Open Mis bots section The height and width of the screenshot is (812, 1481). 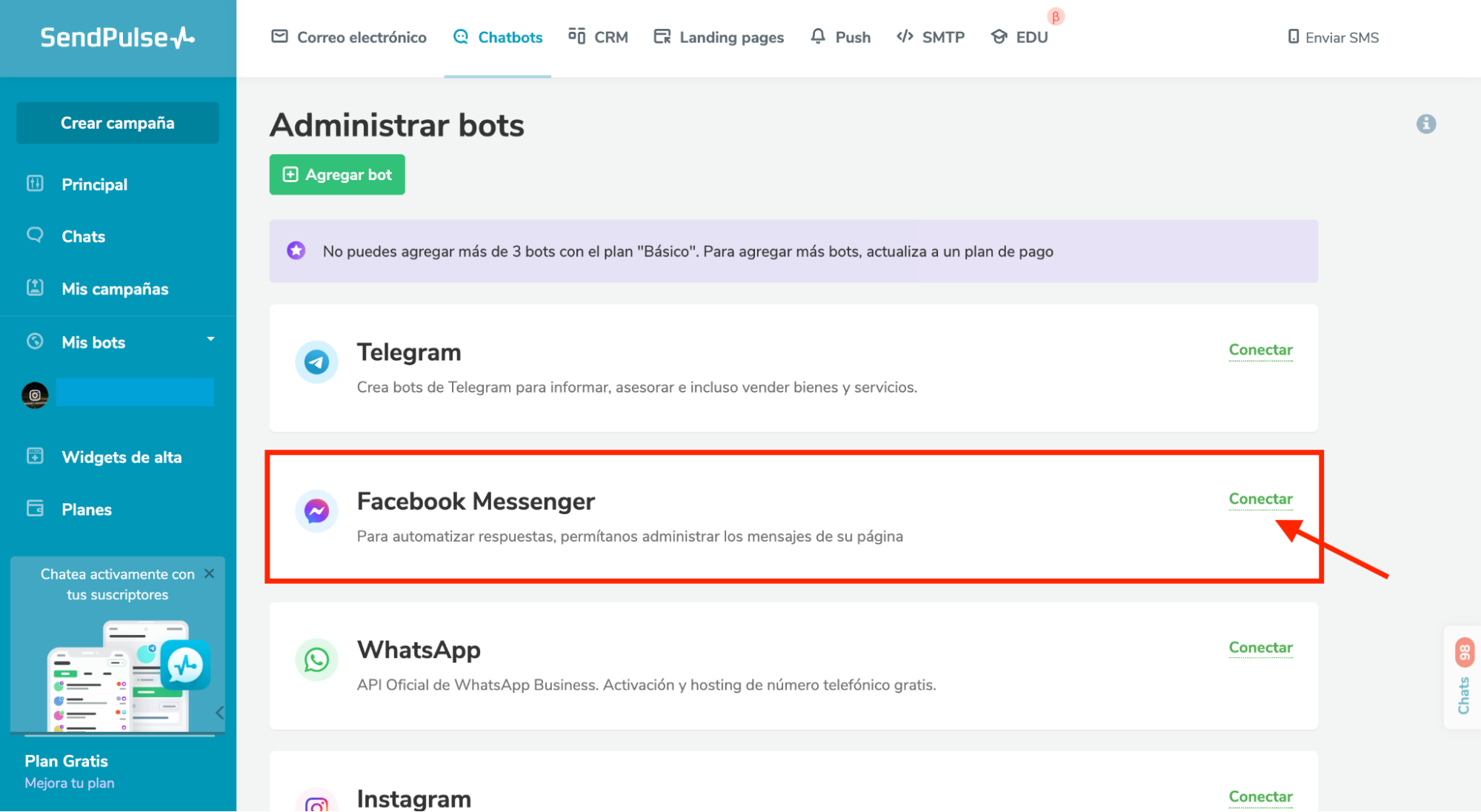click(93, 342)
